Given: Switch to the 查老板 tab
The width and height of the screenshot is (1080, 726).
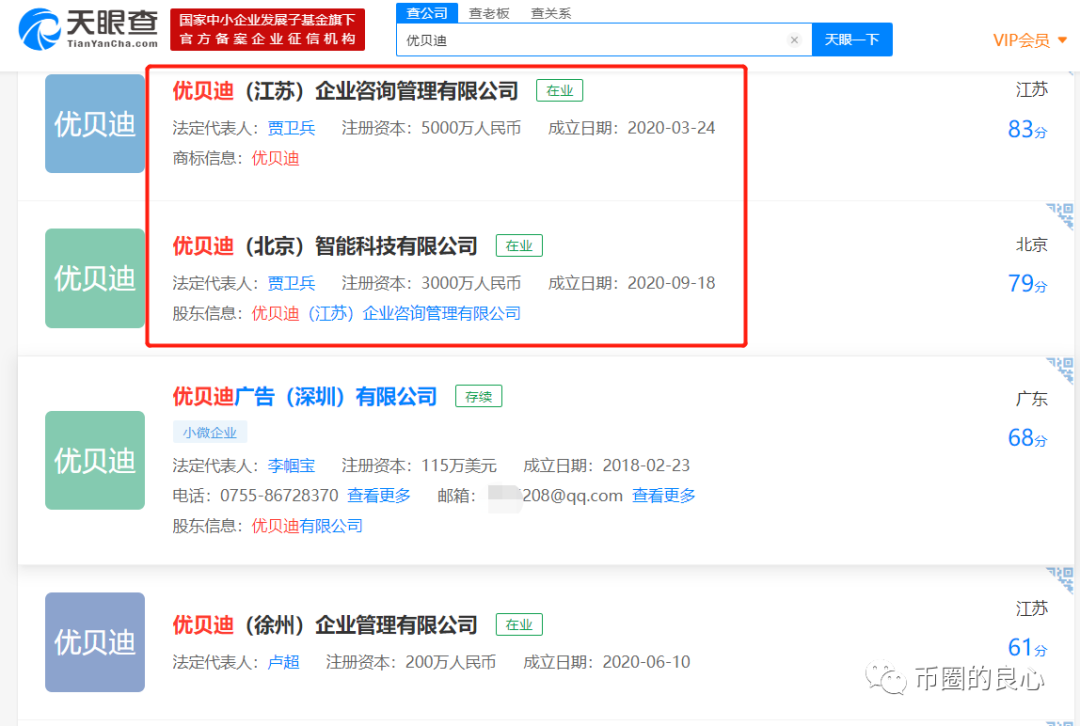Looking at the screenshot, I should pyautogui.click(x=489, y=13).
